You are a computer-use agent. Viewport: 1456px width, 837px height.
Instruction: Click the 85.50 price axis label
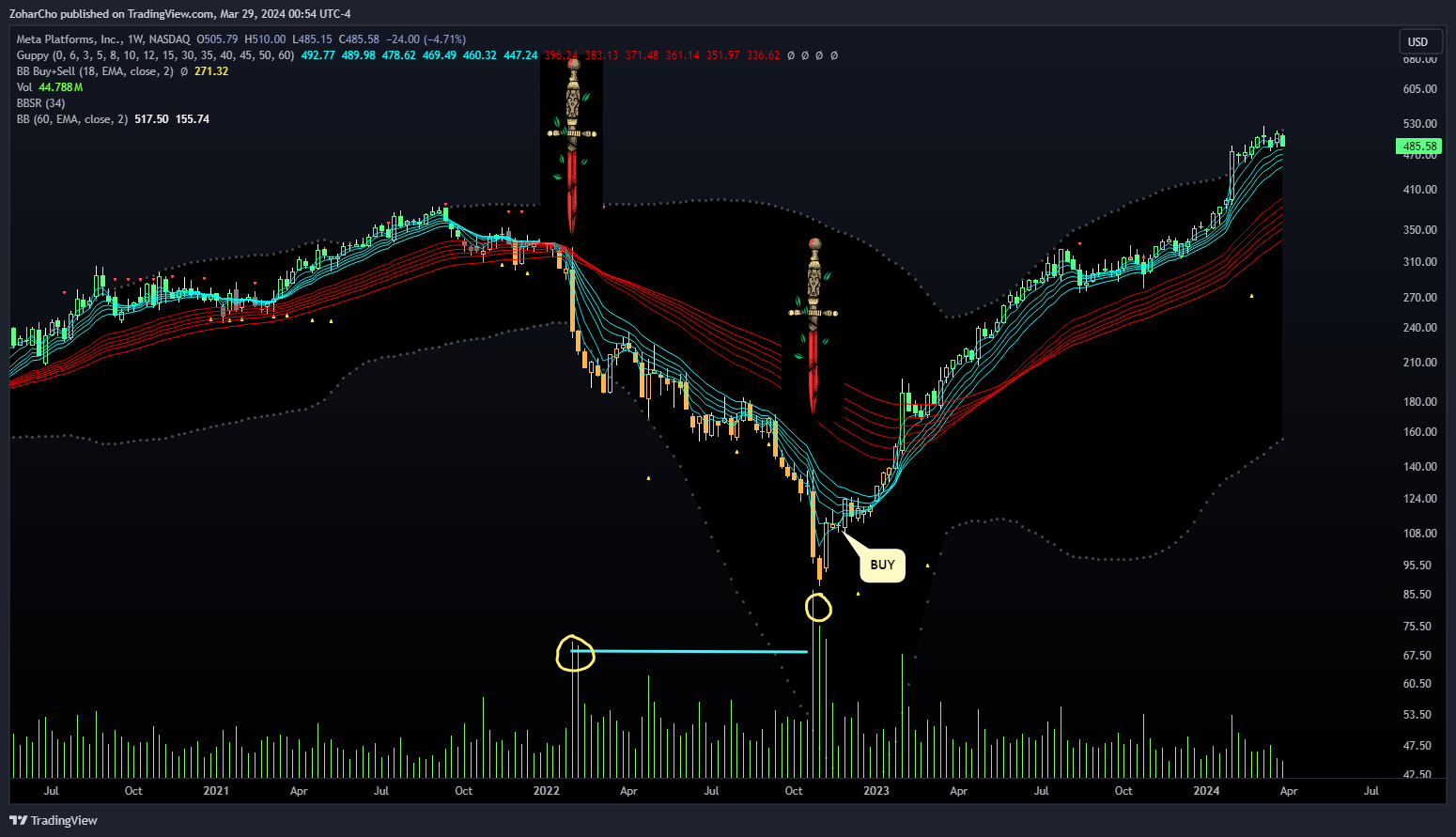[1417, 595]
